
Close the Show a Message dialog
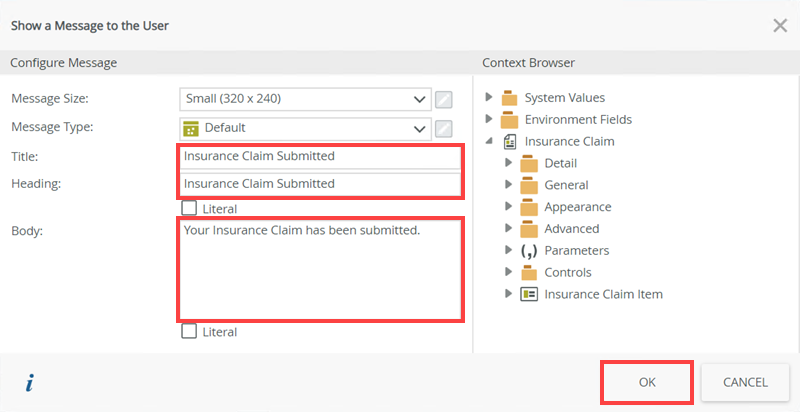[x=780, y=25]
